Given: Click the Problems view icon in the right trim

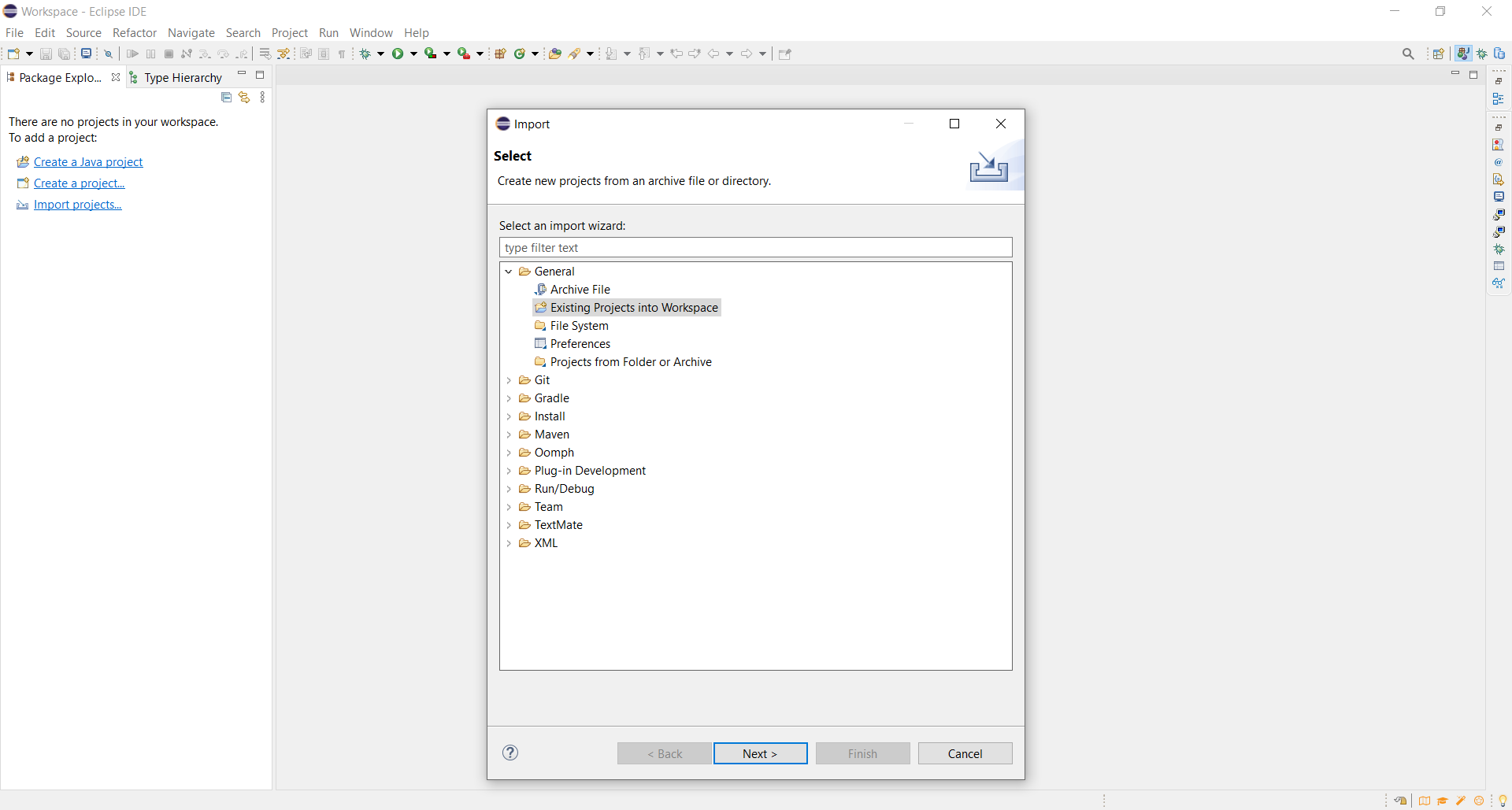Looking at the screenshot, I should pyautogui.click(x=1499, y=145).
